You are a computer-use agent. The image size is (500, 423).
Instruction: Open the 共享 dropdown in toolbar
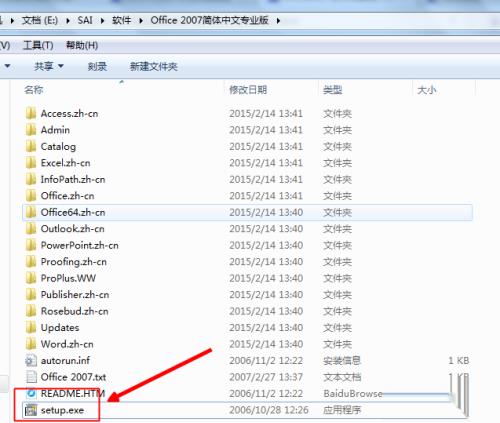coord(49,66)
